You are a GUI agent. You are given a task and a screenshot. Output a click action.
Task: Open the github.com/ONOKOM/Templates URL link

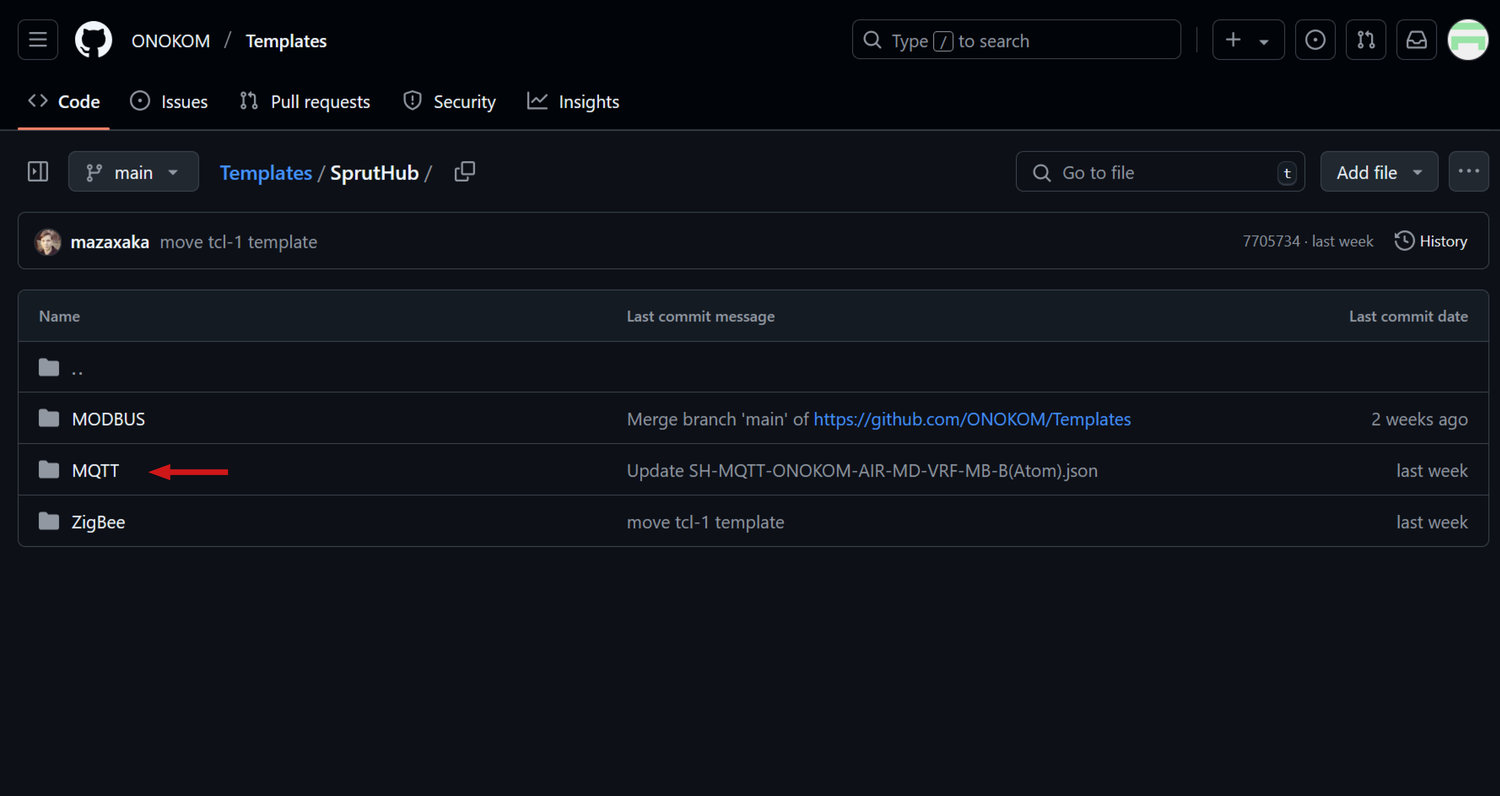pos(972,419)
